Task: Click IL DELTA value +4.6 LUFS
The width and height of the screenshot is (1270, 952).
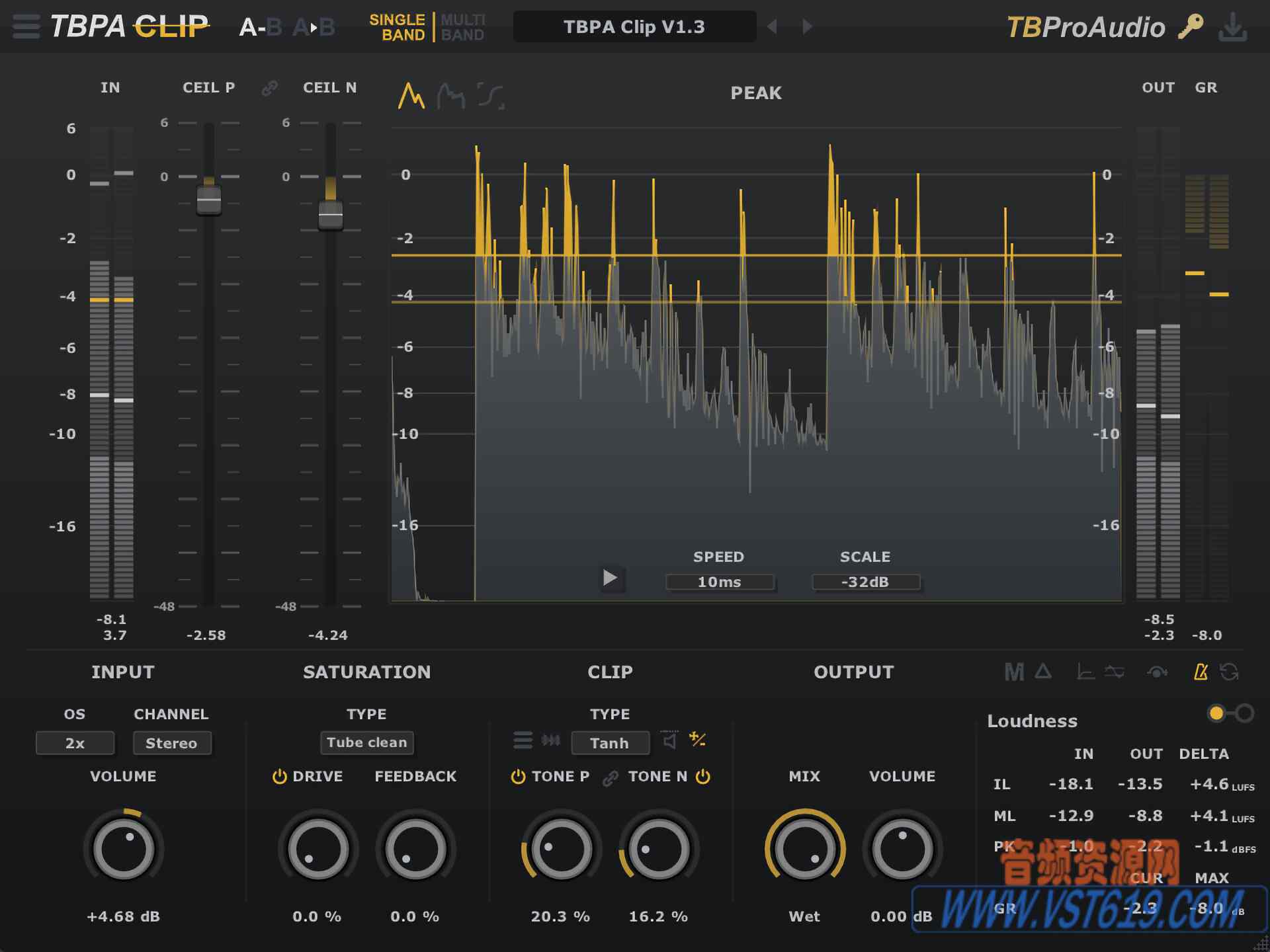Action: (x=1222, y=784)
